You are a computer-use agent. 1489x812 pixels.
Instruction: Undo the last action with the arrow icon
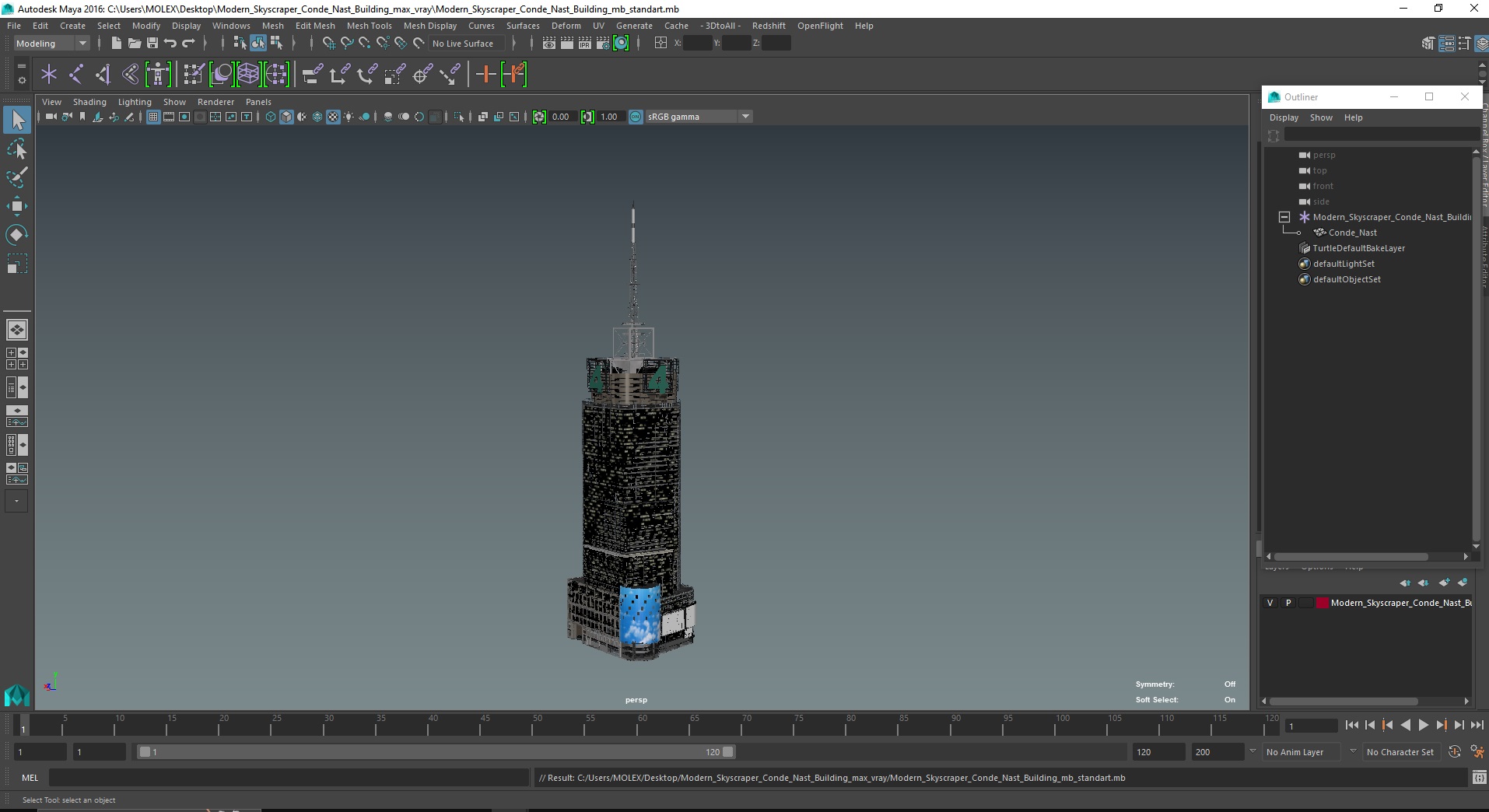(x=170, y=44)
